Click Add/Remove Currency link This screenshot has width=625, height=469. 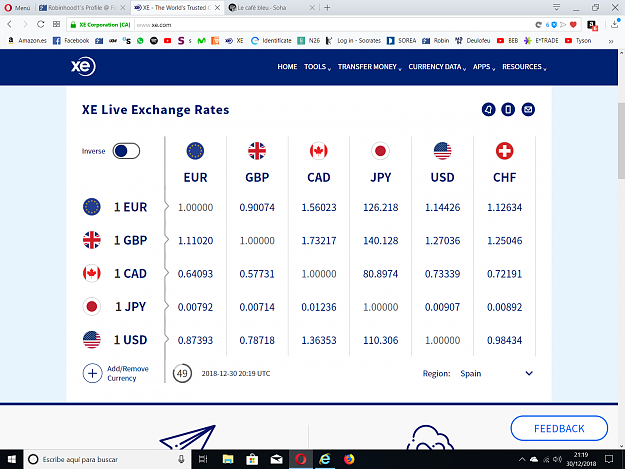pyautogui.click(x=128, y=373)
